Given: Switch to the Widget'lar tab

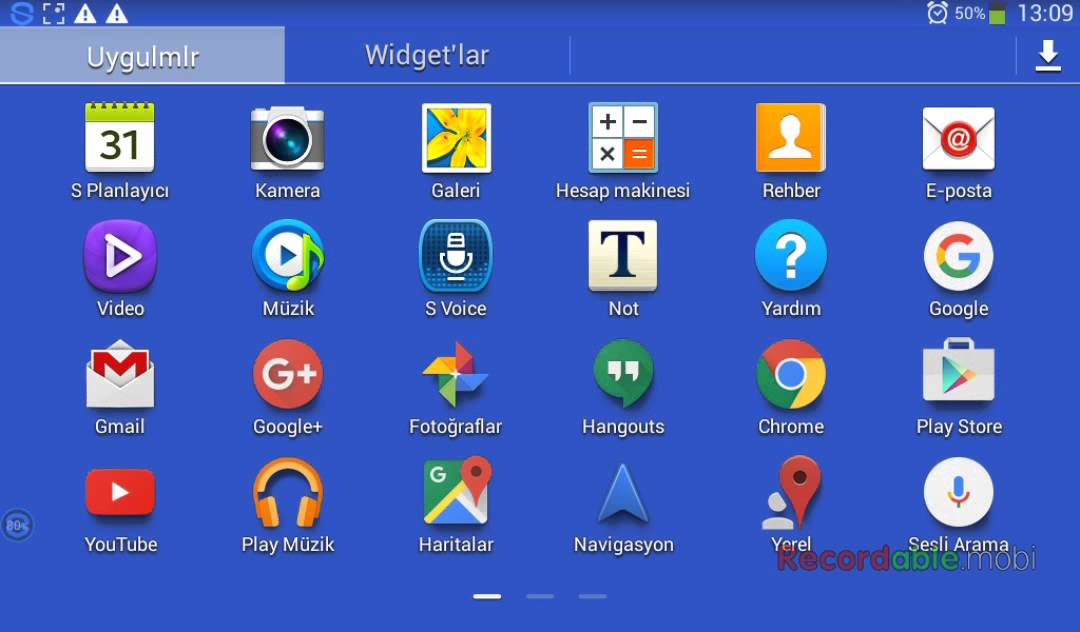Looking at the screenshot, I should [427, 55].
